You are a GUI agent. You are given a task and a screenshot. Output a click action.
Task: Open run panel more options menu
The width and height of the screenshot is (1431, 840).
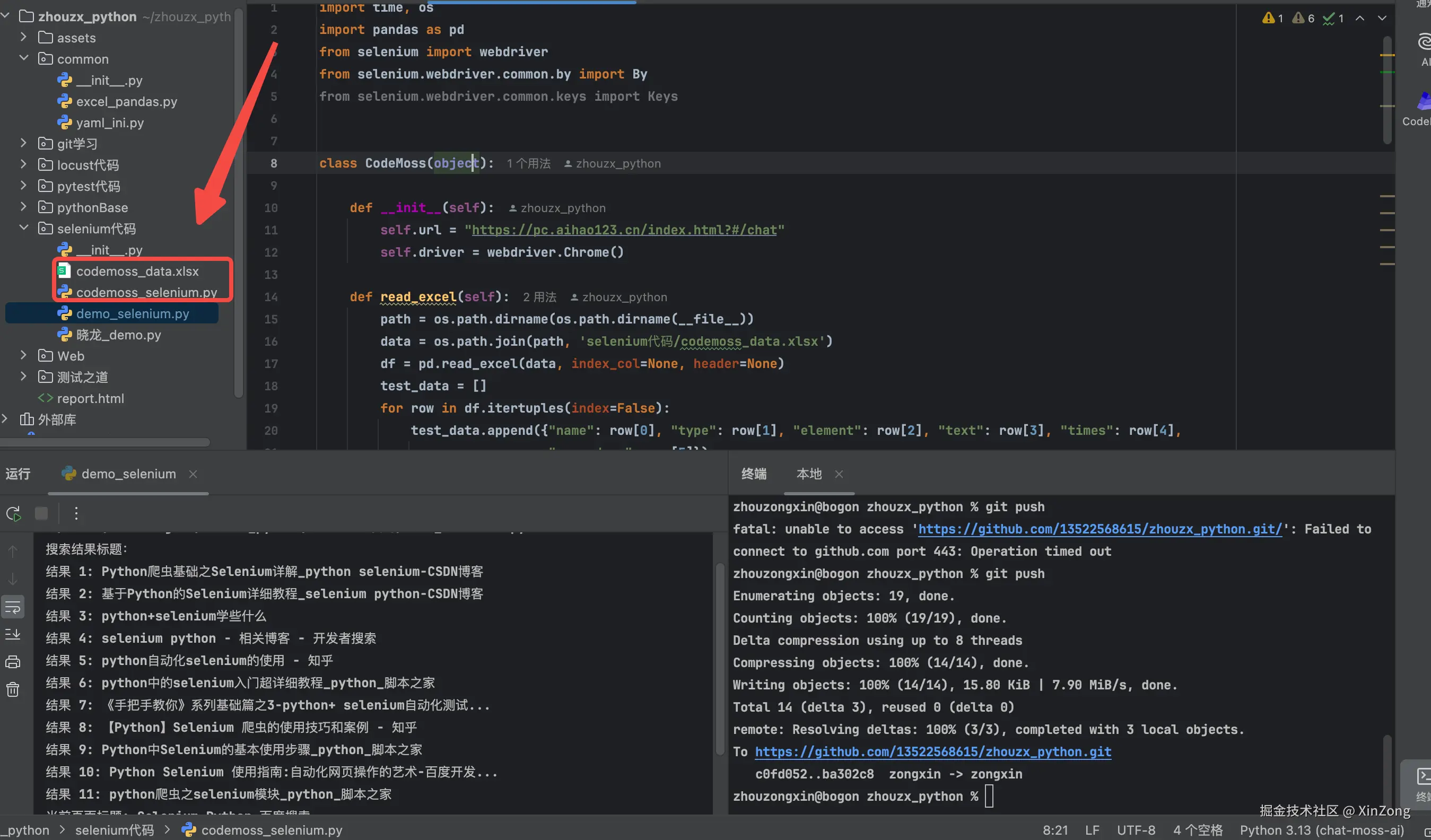(76, 513)
